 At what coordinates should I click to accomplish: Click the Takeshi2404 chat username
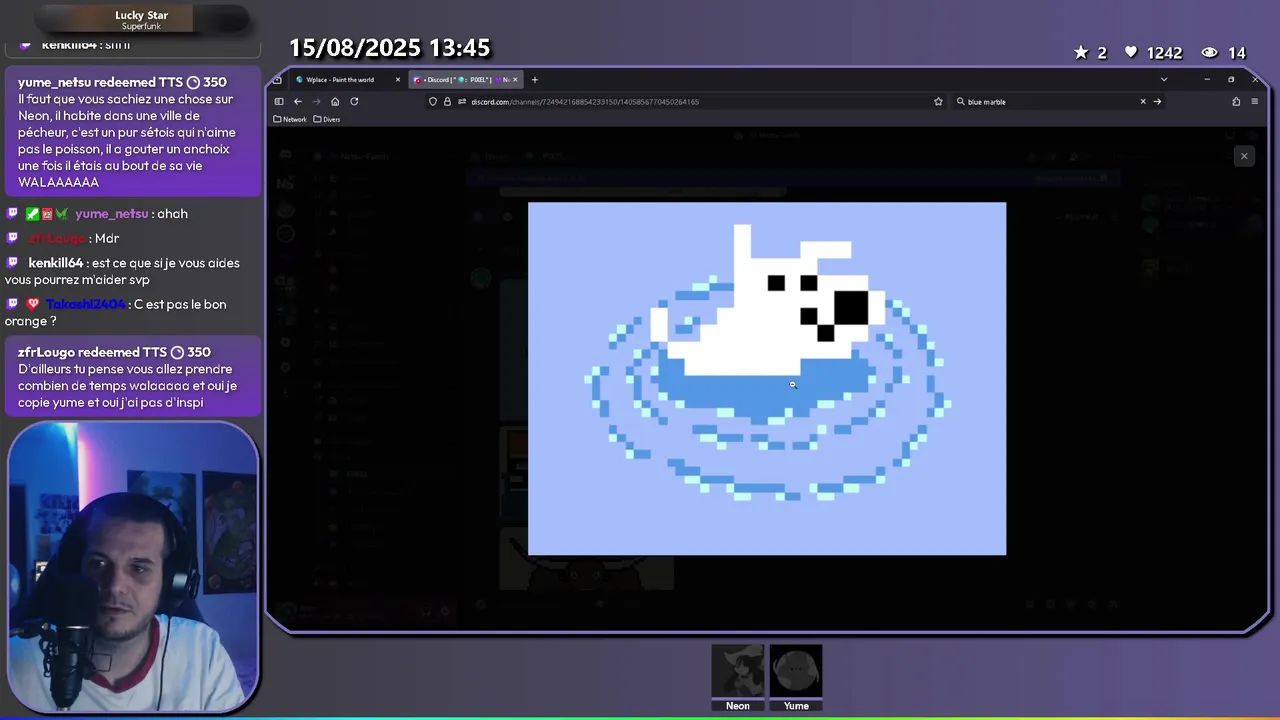[85, 304]
